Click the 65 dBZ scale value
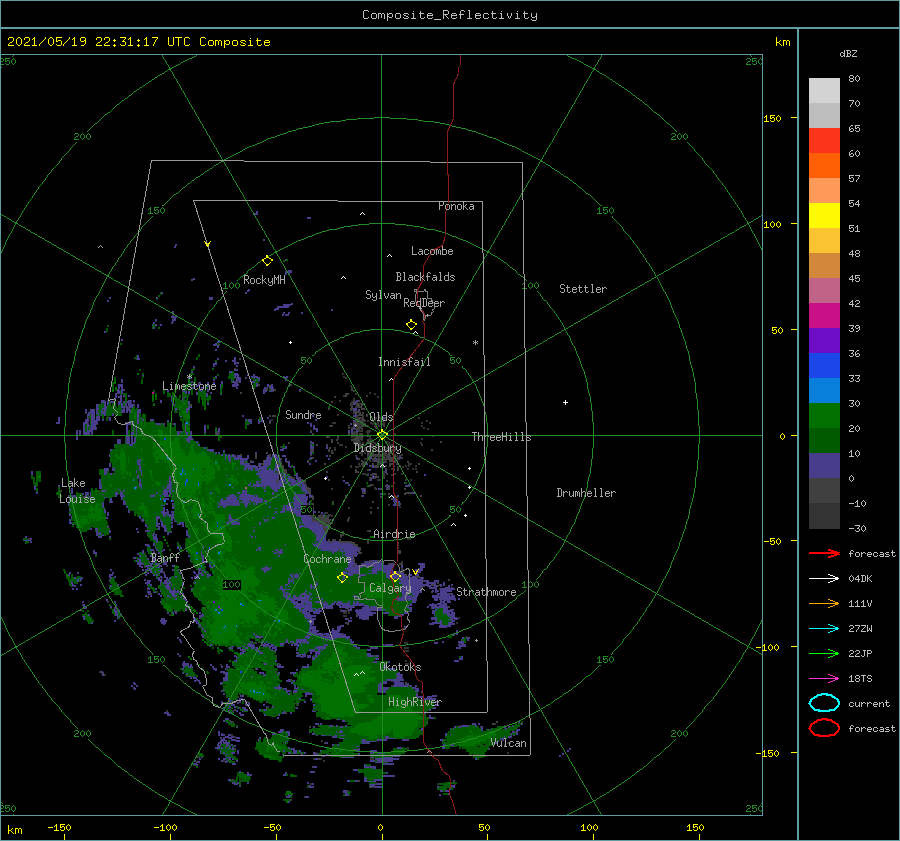The height and width of the screenshot is (841, 900). point(854,129)
